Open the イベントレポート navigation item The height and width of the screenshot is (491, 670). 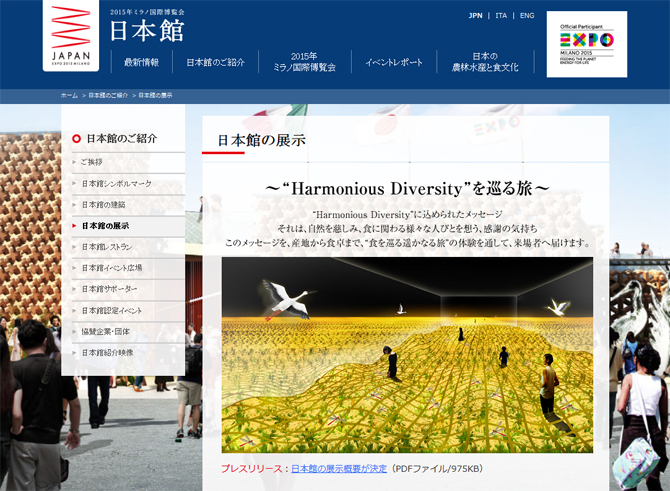click(394, 62)
